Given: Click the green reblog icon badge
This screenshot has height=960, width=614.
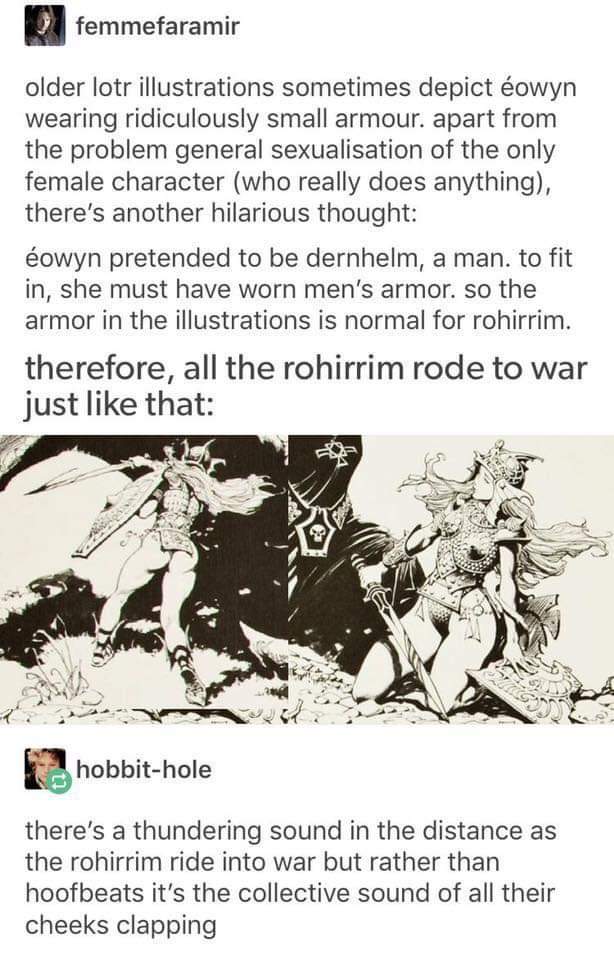Looking at the screenshot, I should [x=59, y=782].
